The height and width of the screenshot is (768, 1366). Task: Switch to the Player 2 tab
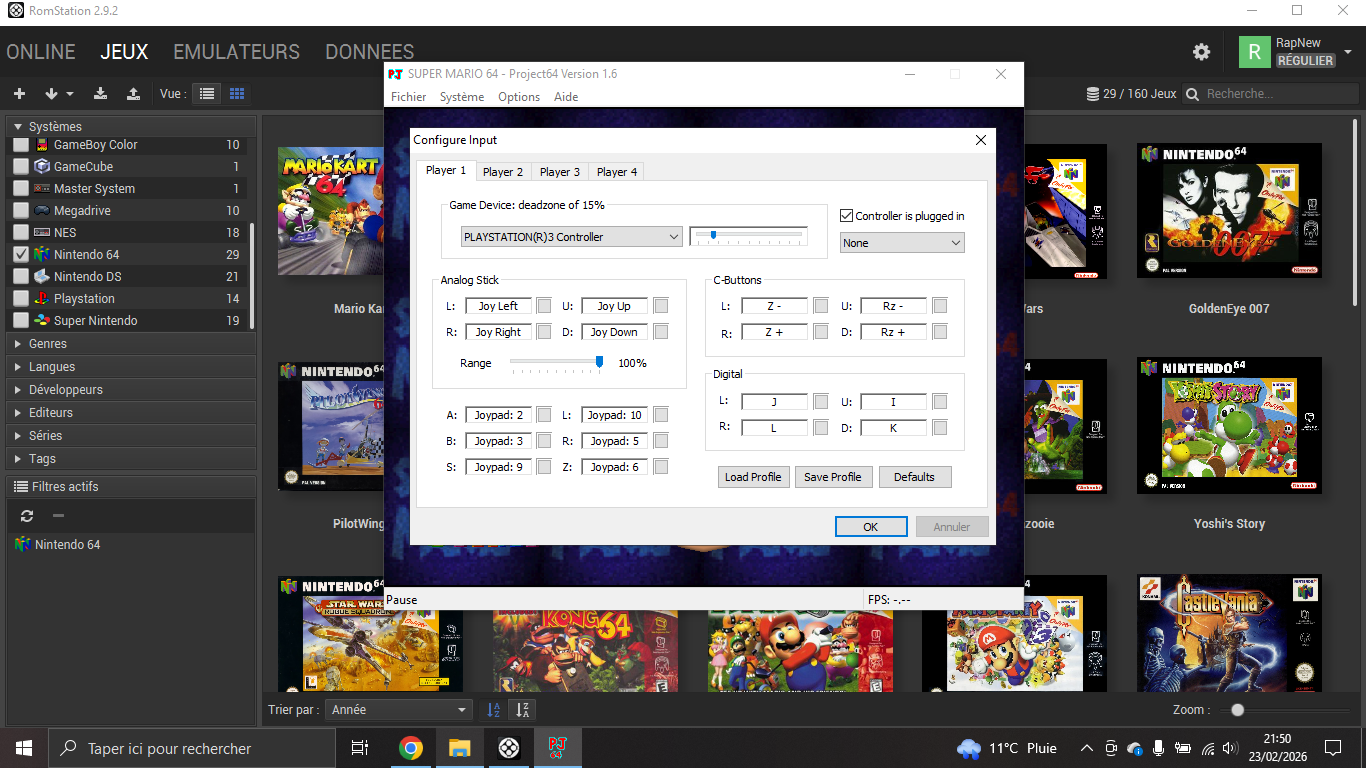point(503,172)
